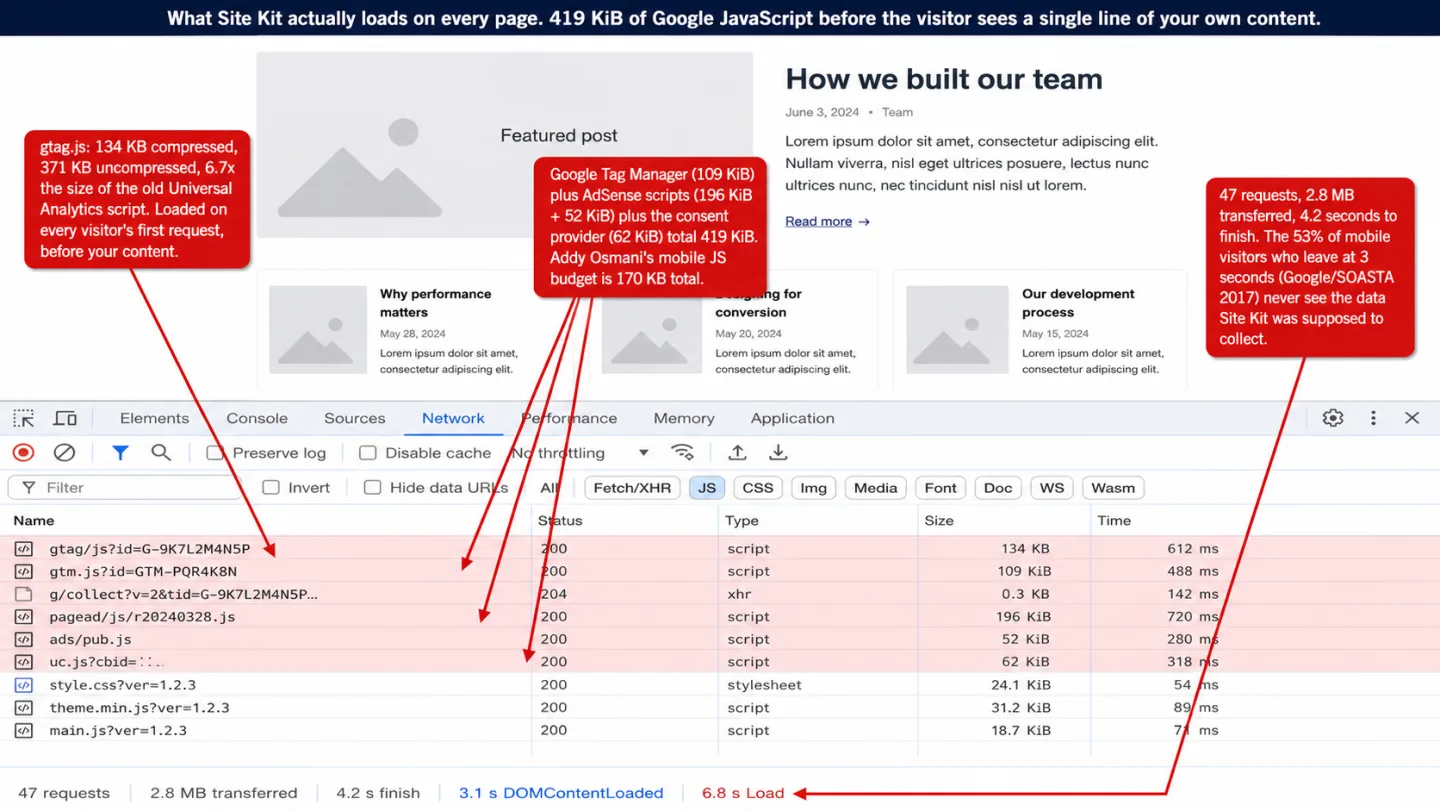The image size is (1440, 811).
Task: Click the Featured post image placeholder
Action: (x=505, y=145)
